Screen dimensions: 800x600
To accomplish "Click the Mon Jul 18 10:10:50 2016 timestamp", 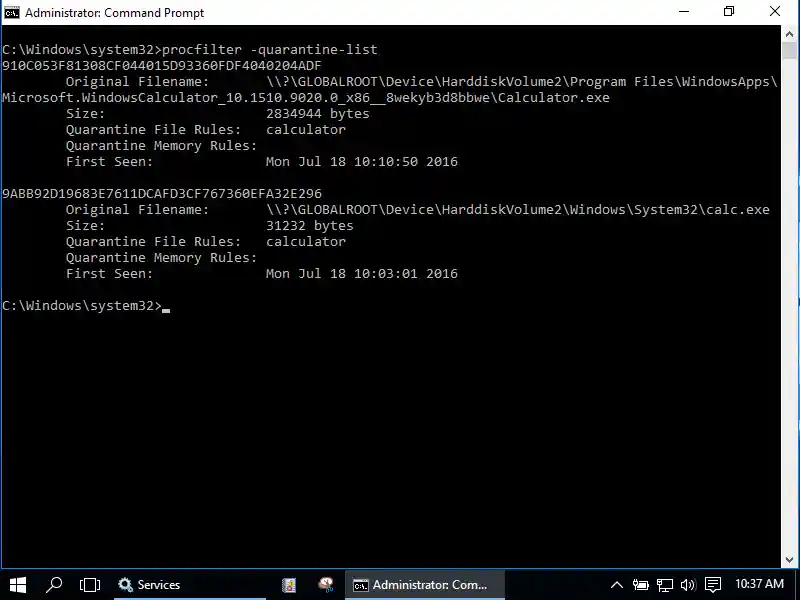I will click(362, 162).
